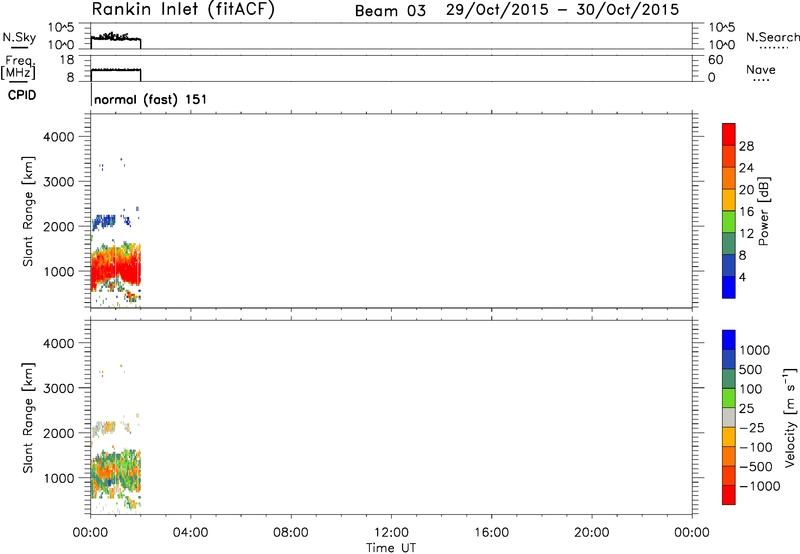Image resolution: width=800 pixels, height=554 pixels.
Task: Click the red top of power colorbar
Action: click(729, 134)
